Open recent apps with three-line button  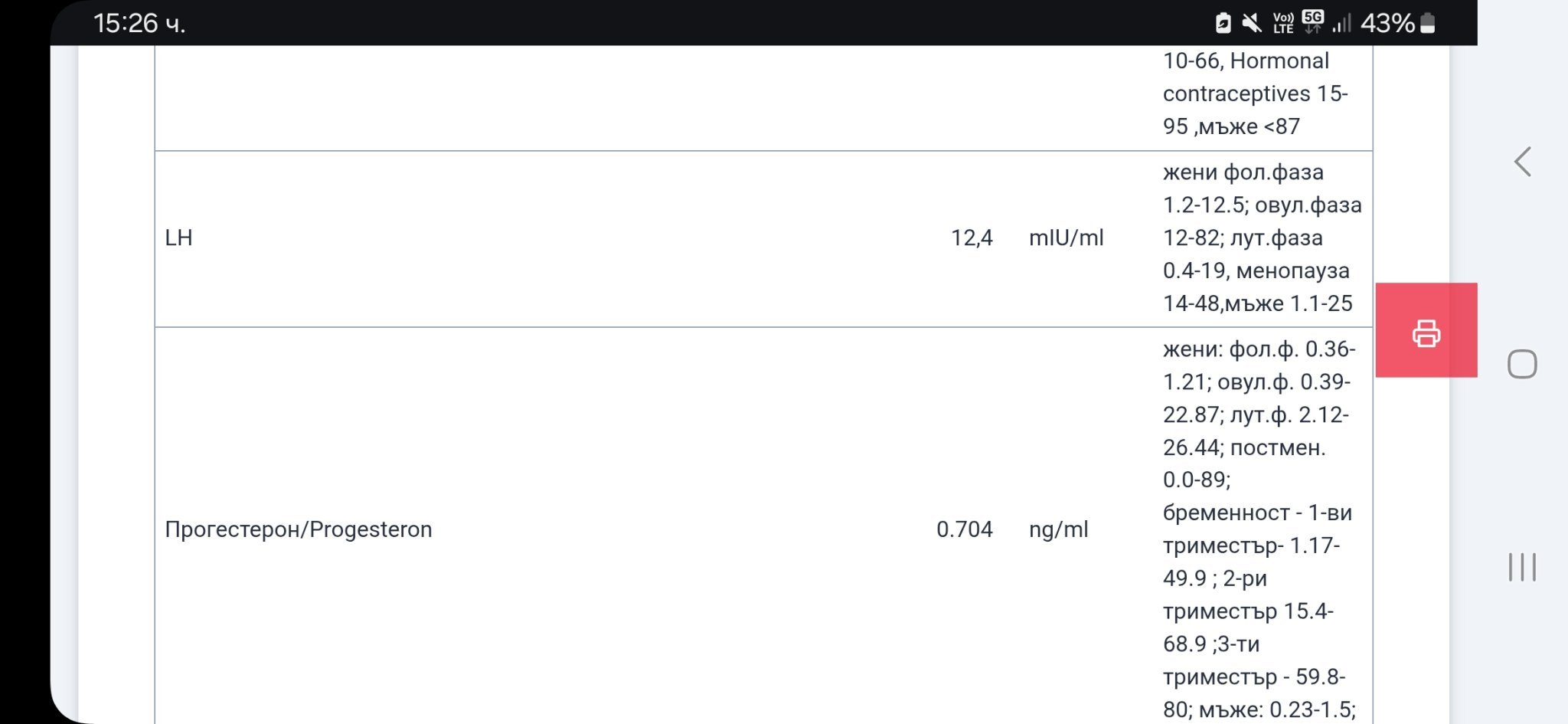click(x=1522, y=567)
